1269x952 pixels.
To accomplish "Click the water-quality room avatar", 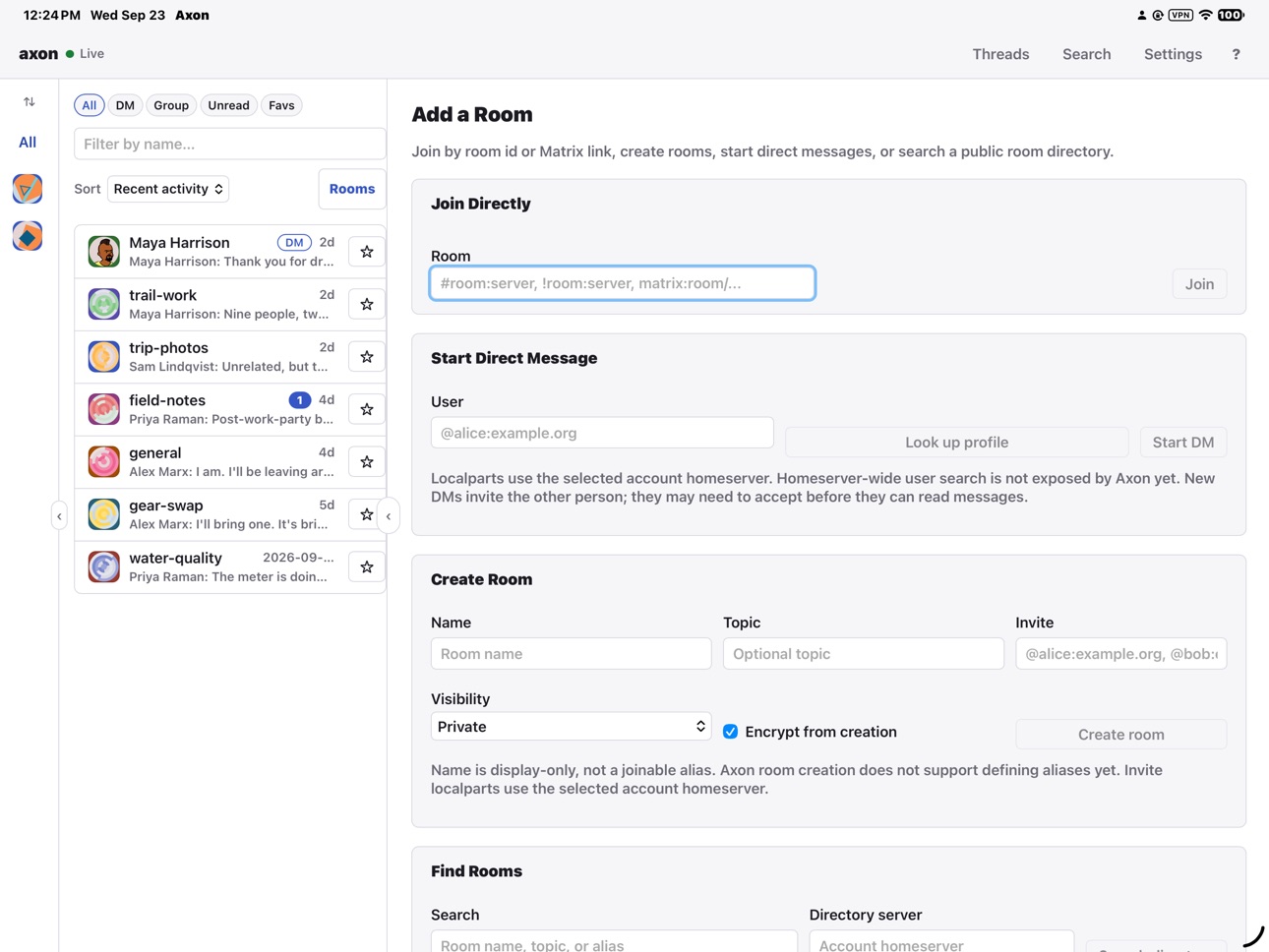I will [x=104, y=566].
